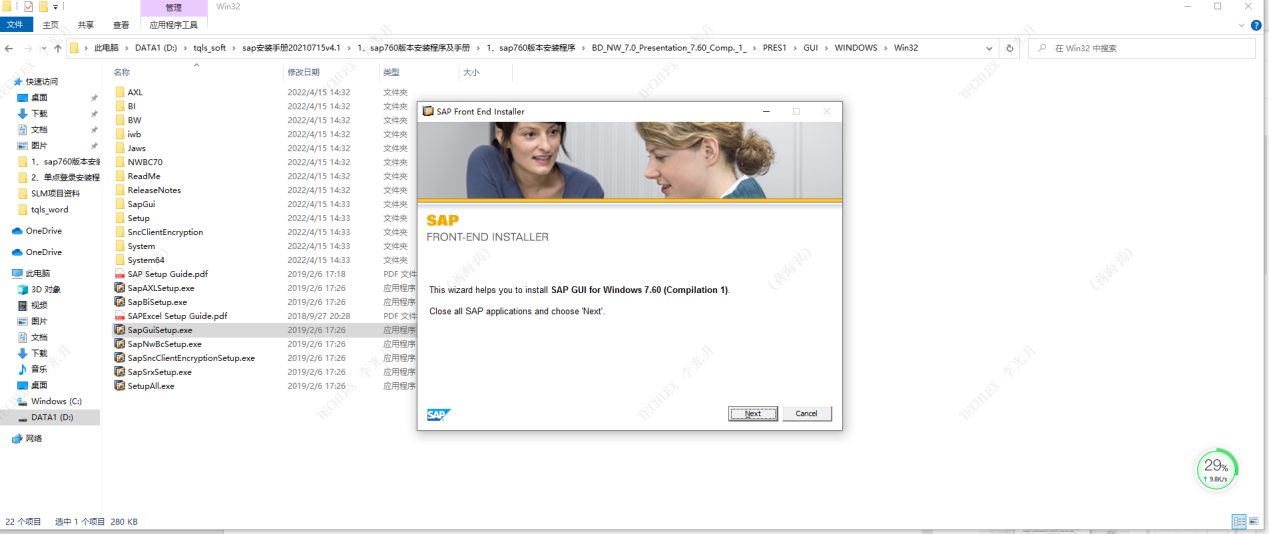
Task: Select the SapNwBcSetup.exe file icon
Action: [x=120, y=344]
